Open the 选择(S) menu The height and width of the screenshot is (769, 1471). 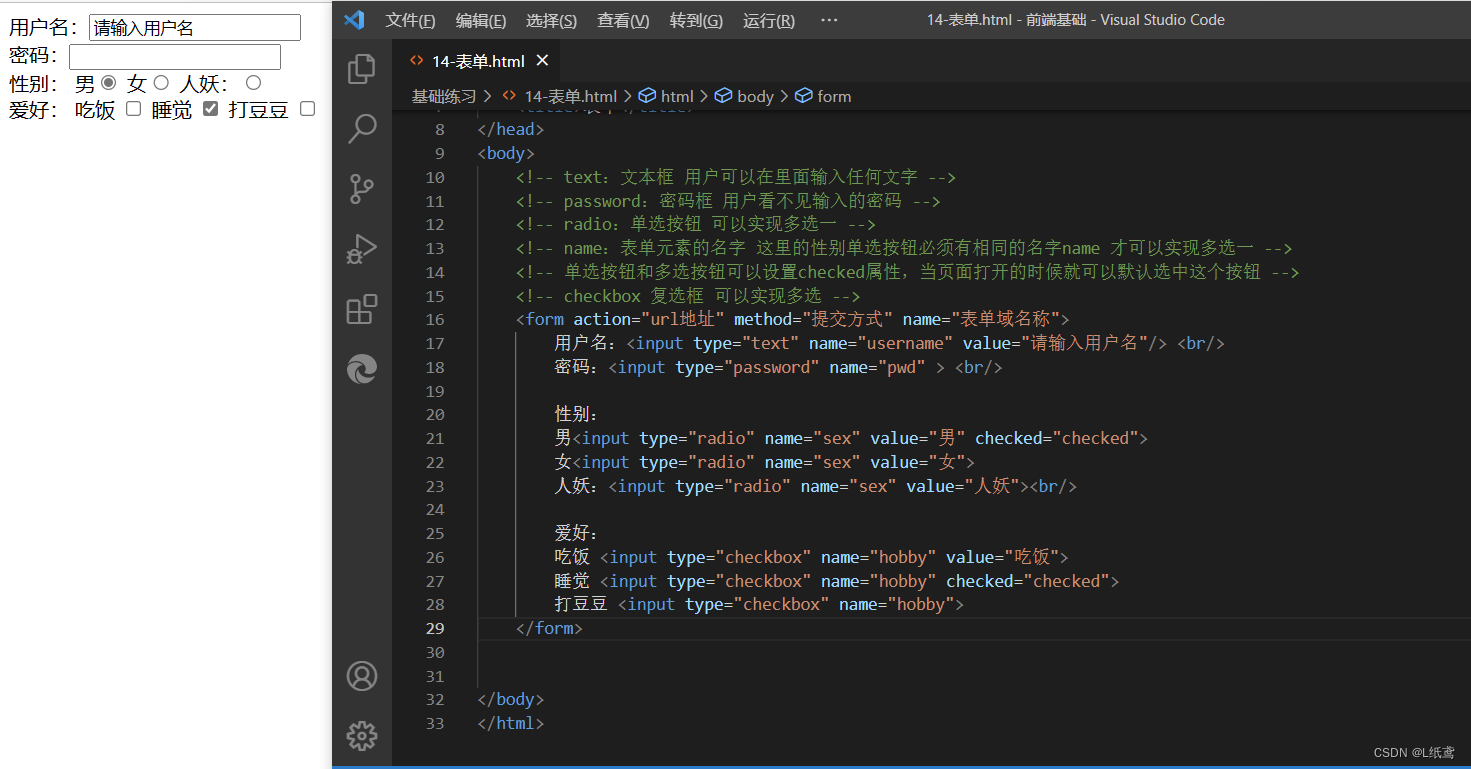click(x=551, y=20)
